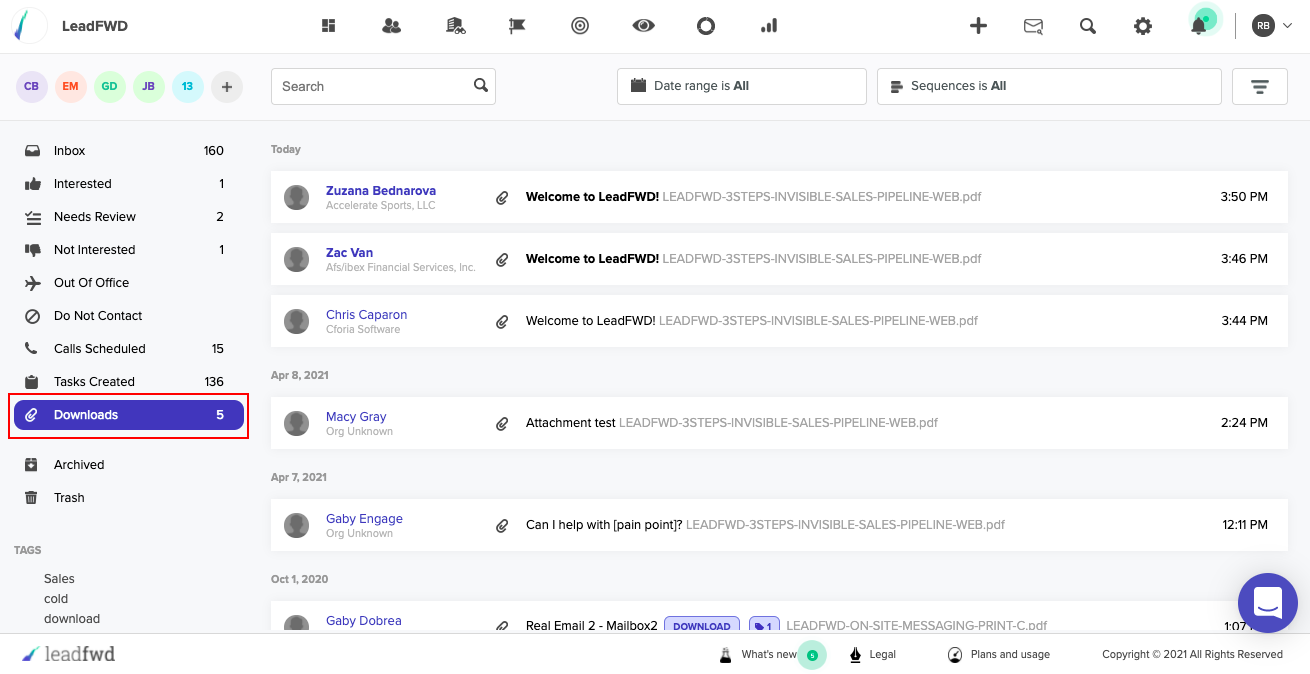Toggle the EM user avatar filter
The width and height of the screenshot is (1310, 674).
tap(70, 87)
